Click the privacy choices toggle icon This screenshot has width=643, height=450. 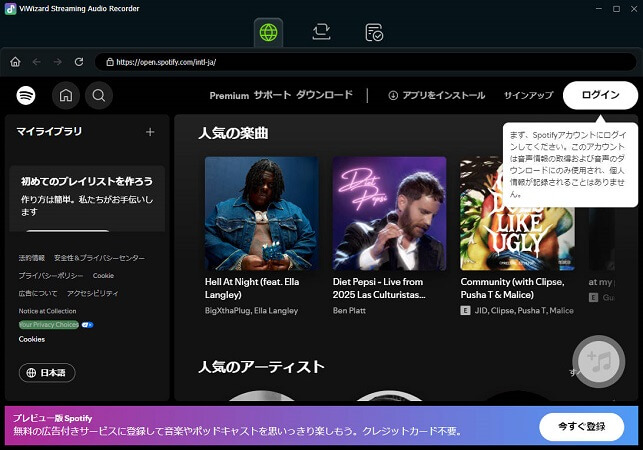87,325
